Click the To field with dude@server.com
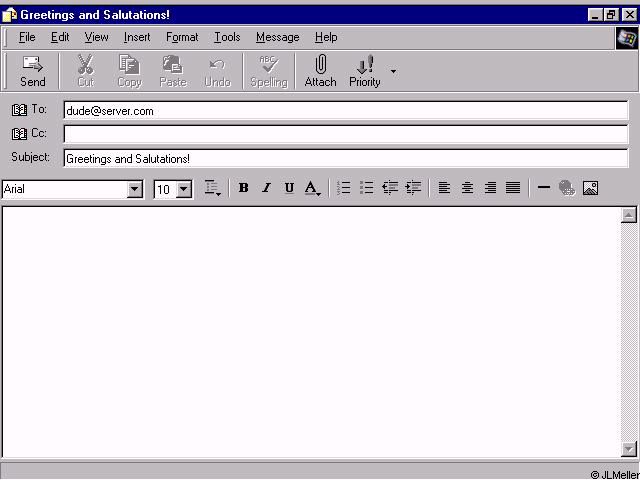 pos(346,111)
